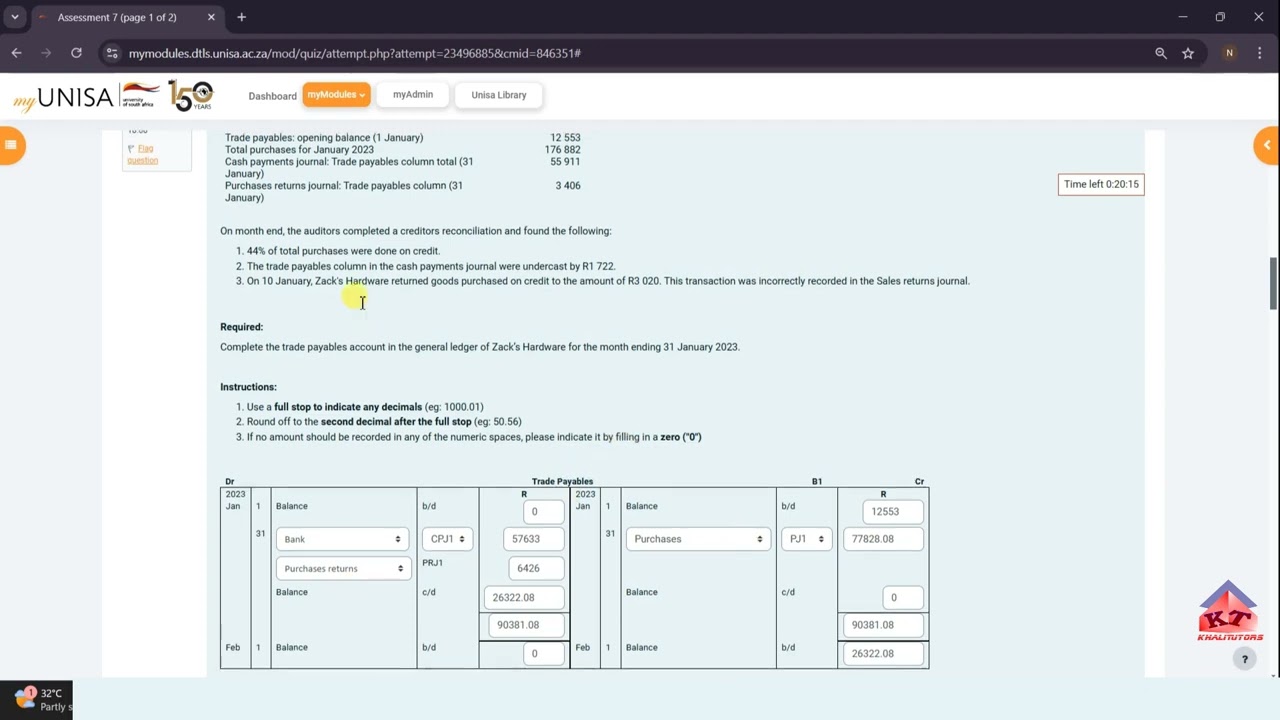Click the debit opening balance field showing 0
The height and width of the screenshot is (720, 1280).
tap(543, 511)
